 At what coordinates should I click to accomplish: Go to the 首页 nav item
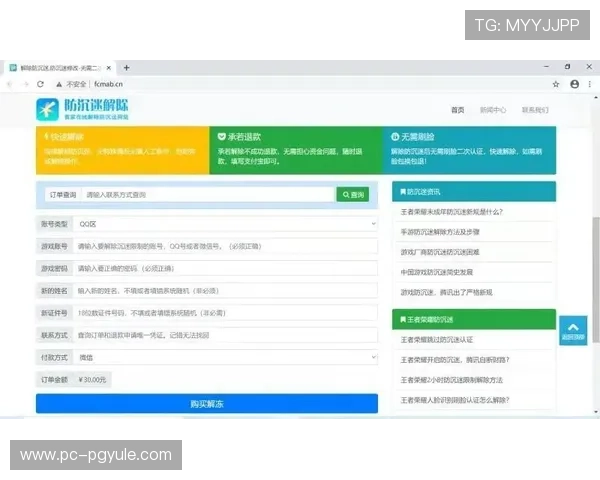(x=458, y=110)
